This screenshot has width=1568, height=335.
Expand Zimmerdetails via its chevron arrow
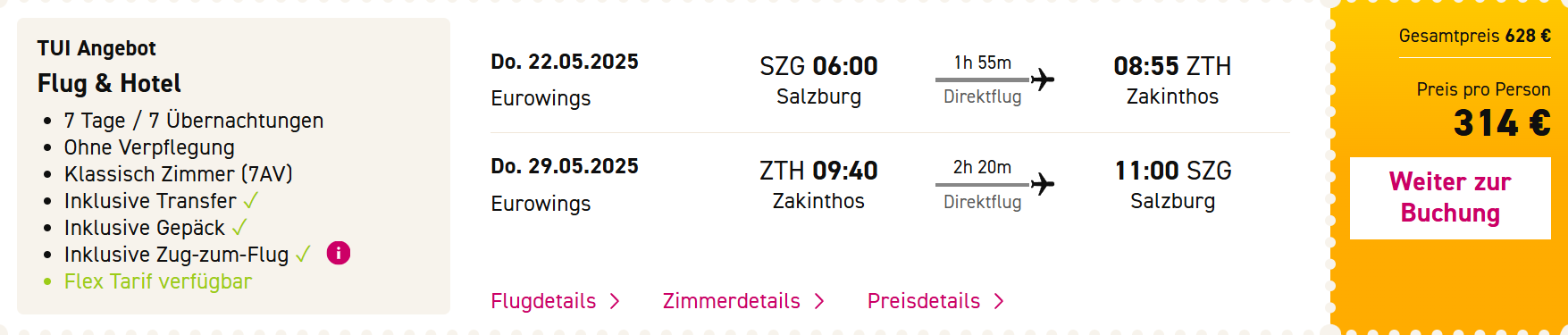819,302
